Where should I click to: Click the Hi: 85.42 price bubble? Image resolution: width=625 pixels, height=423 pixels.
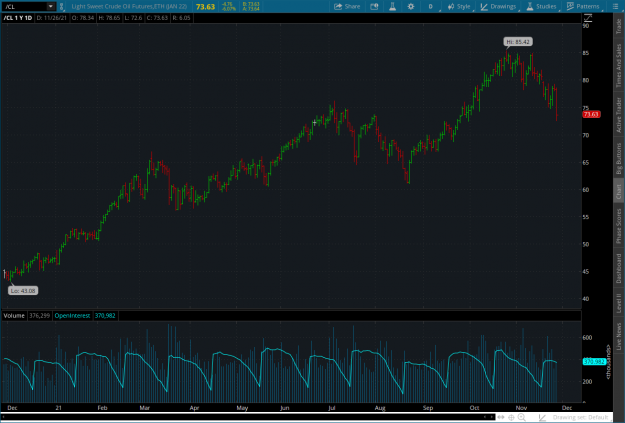[518, 41]
